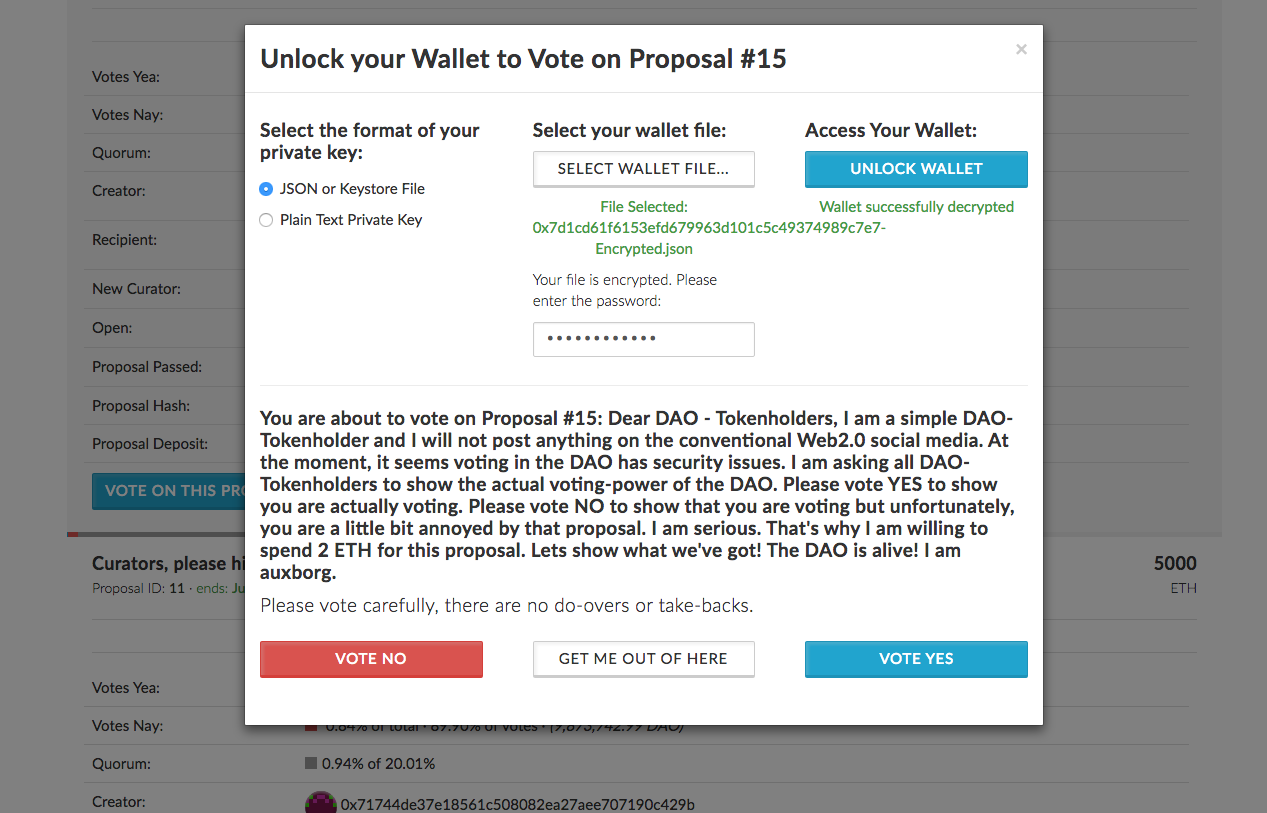Click the Wallet successfully decrypted message

coord(916,207)
